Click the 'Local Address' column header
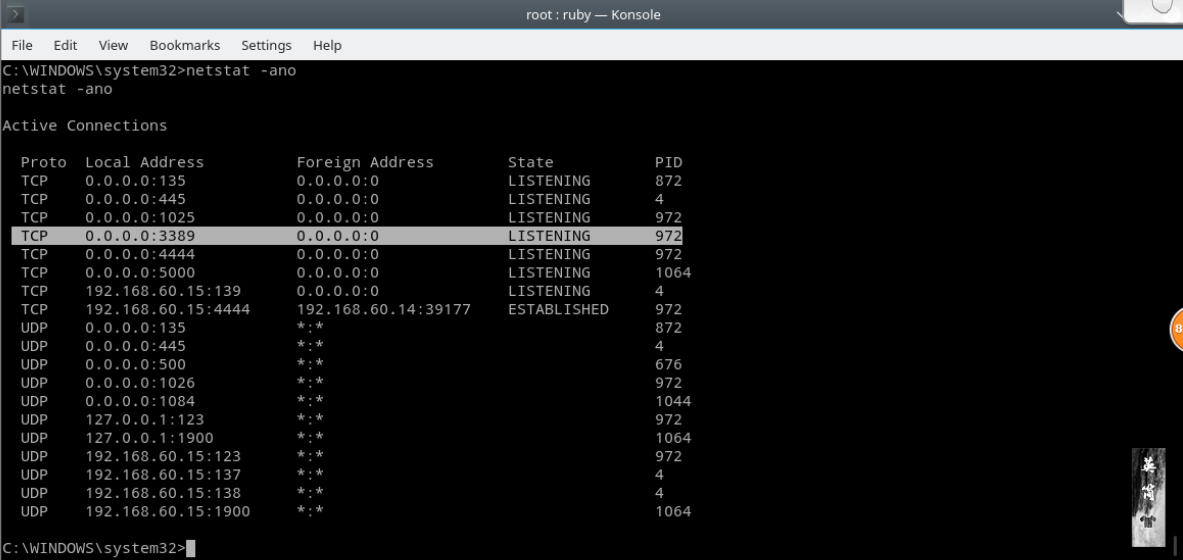 click(x=144, y=162)
